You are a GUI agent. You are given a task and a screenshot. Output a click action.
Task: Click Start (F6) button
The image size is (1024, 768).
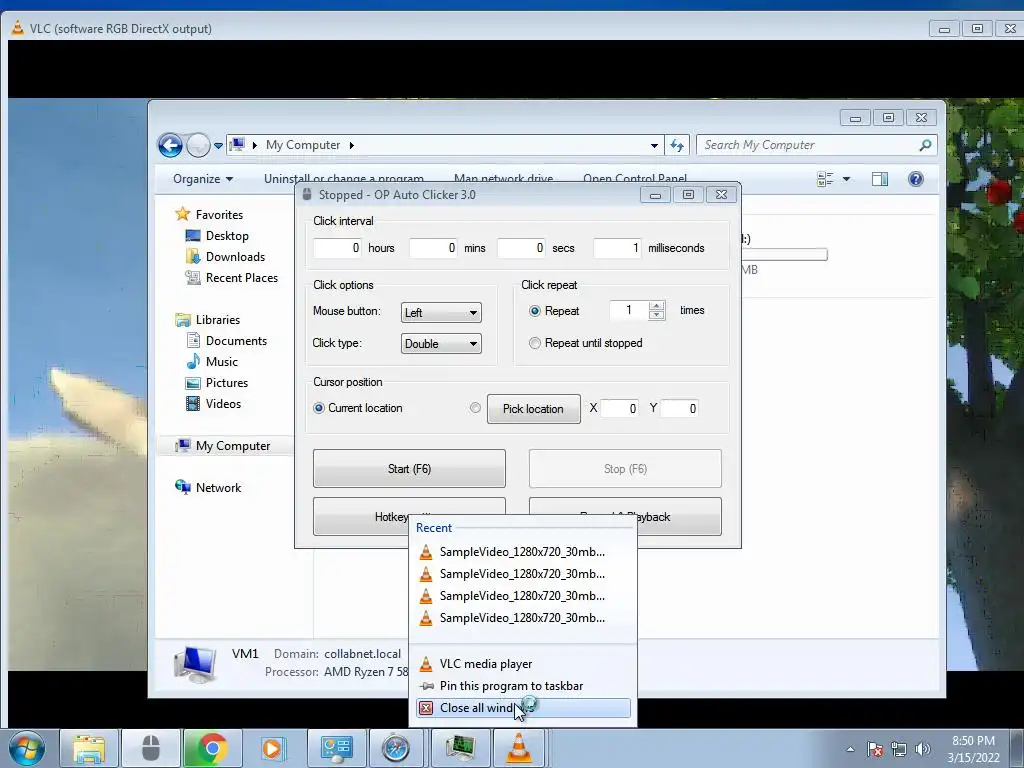pos(409,469)
